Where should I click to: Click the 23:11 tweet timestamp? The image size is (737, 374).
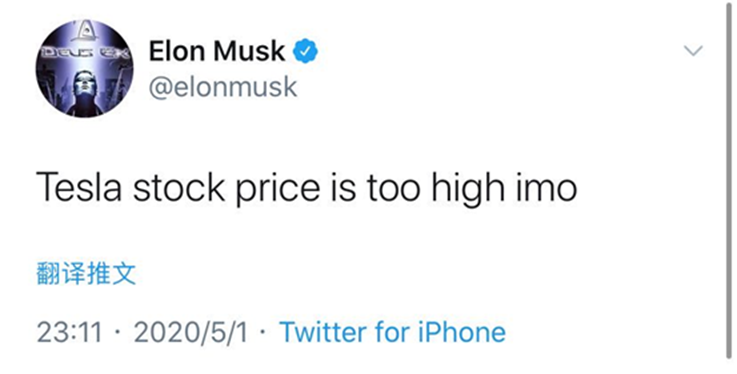pos(70,333)
